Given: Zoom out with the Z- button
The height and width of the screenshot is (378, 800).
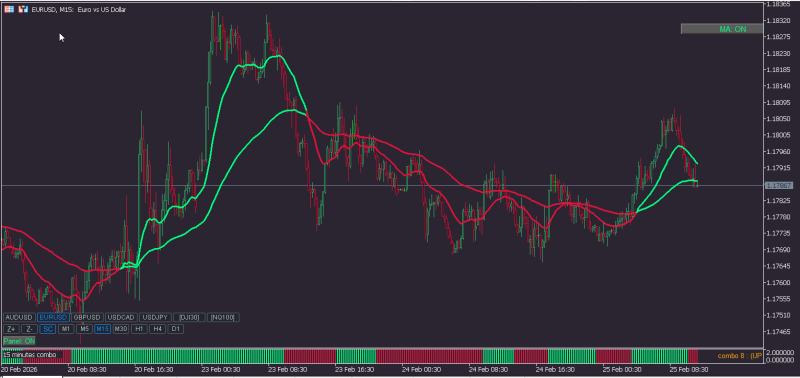Looking at the screenshot, I should [x=30, y=329].
